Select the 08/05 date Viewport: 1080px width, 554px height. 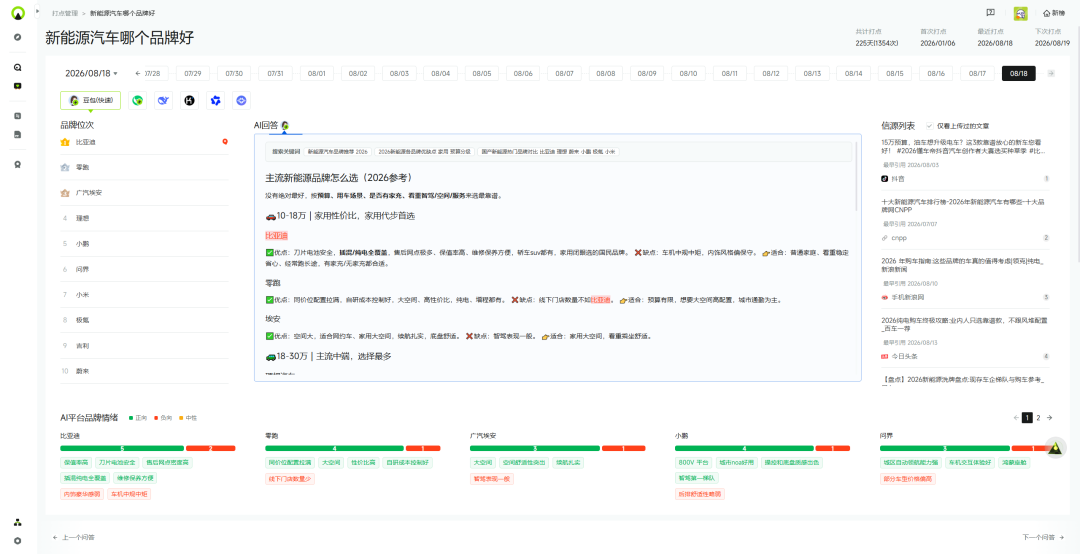482,73
